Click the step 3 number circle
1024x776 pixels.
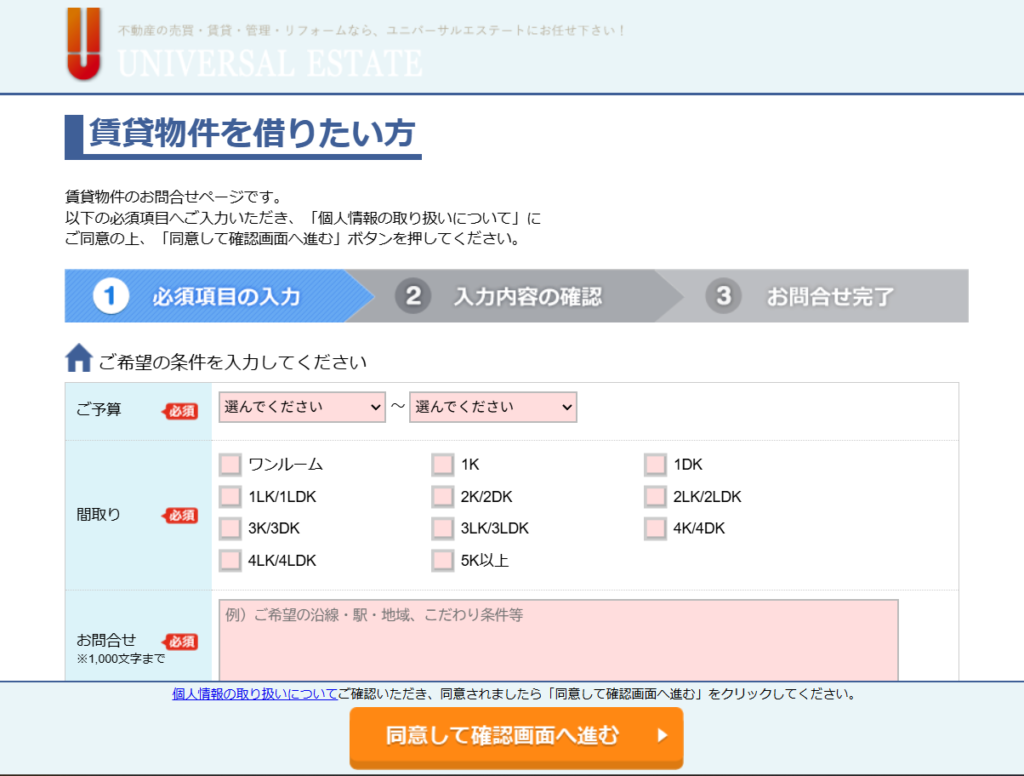pos(724,296)
